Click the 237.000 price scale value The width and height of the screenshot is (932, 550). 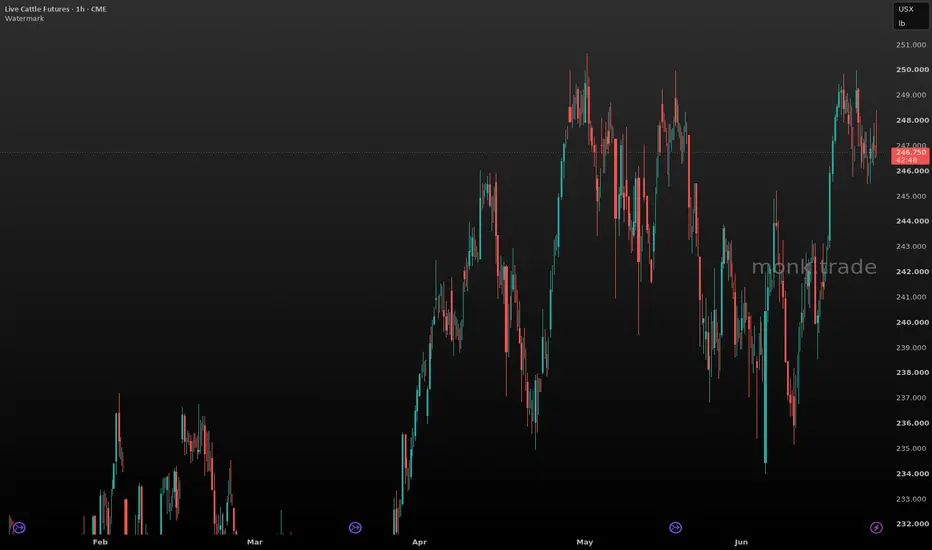point(911,398)
